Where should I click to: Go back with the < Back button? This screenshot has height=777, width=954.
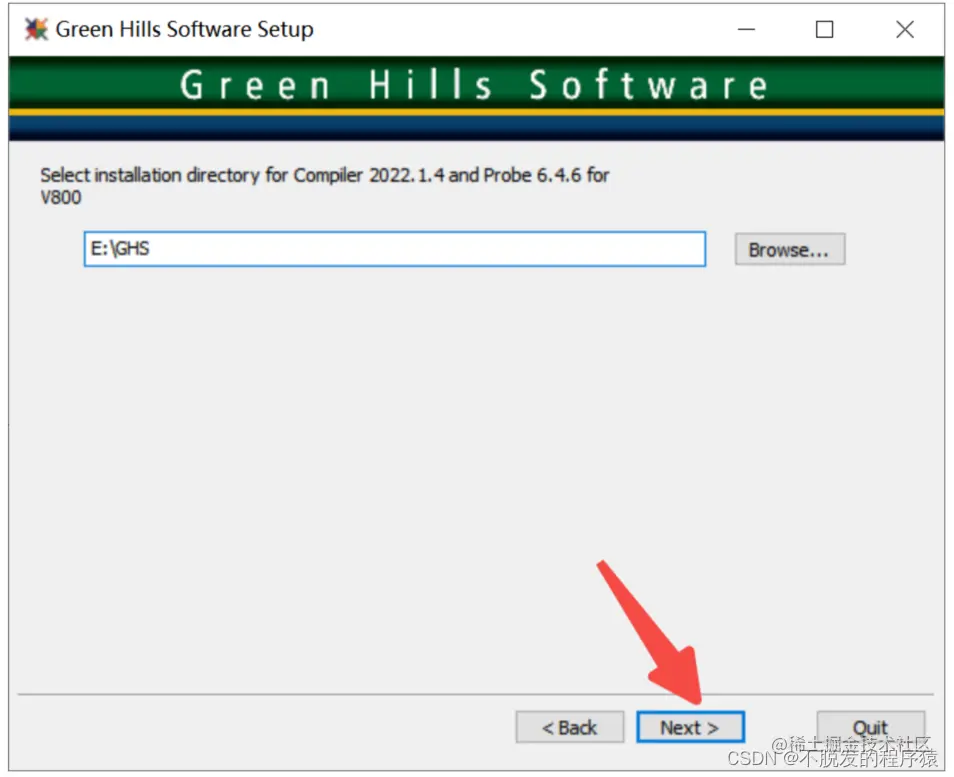(x=569, y=726)
